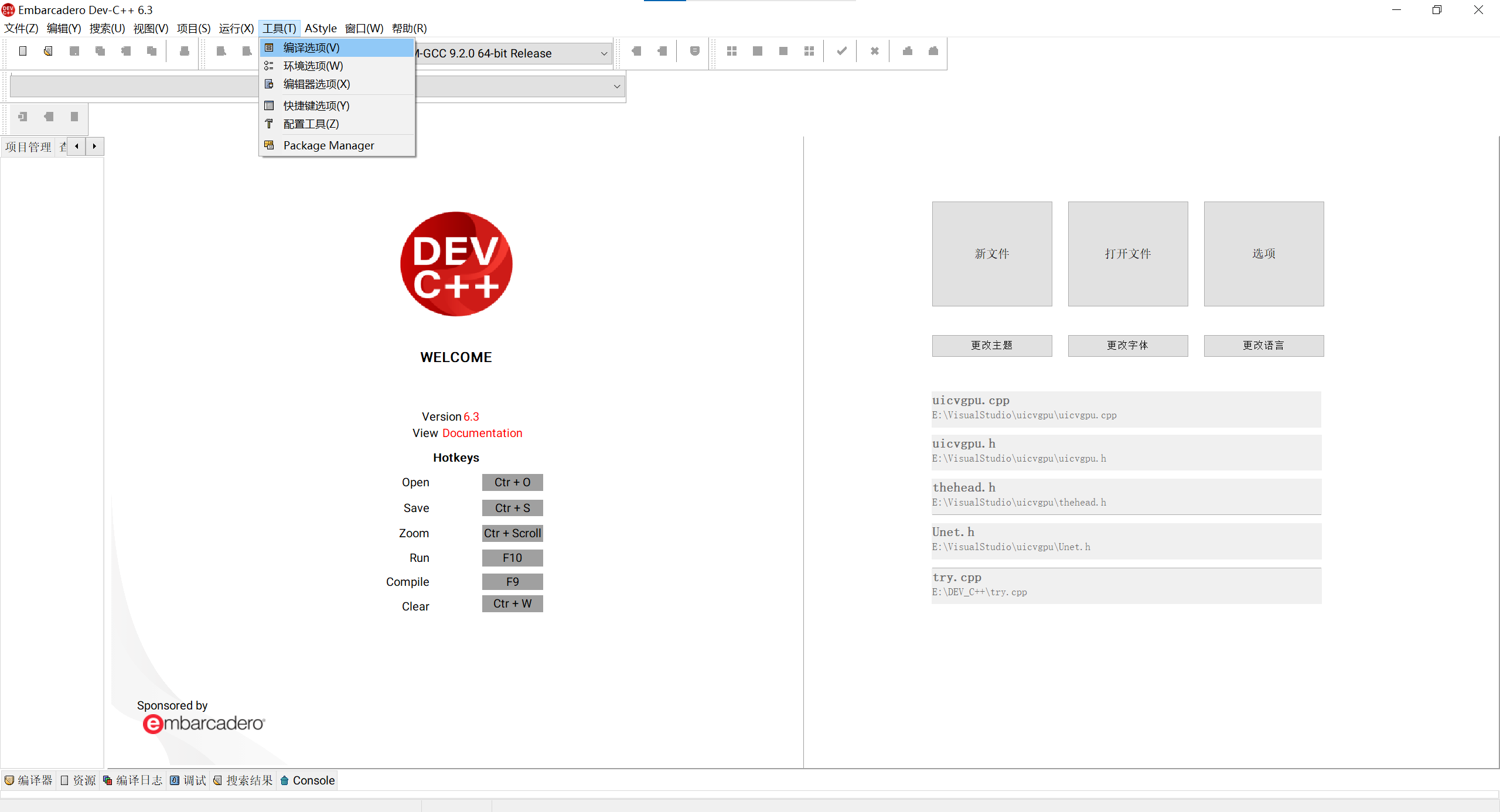
Task: Switch to the 调试 bottom tab
Action: click(188, 780)
